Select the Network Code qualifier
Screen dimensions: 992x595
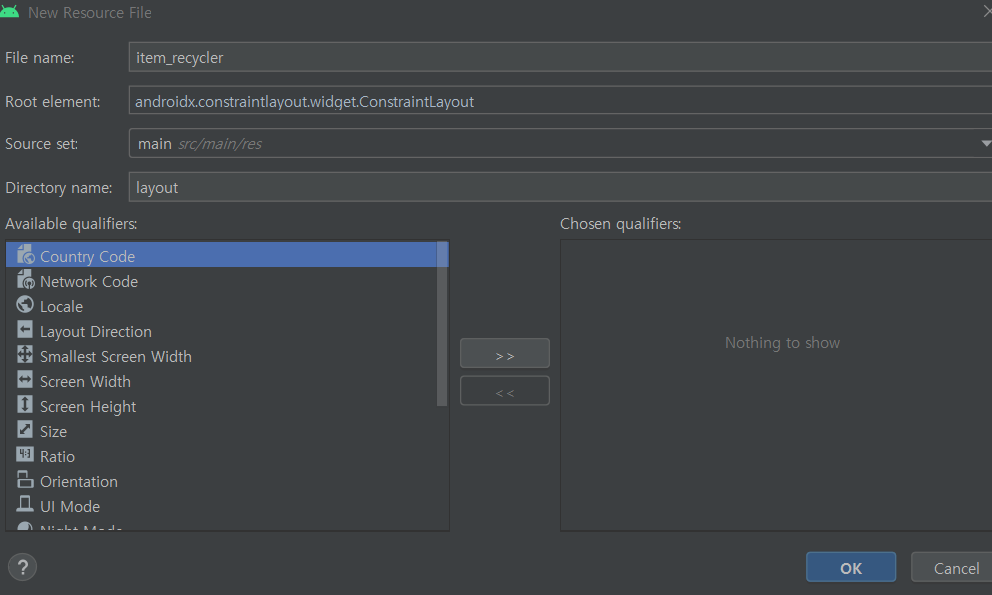coord(221,281)
